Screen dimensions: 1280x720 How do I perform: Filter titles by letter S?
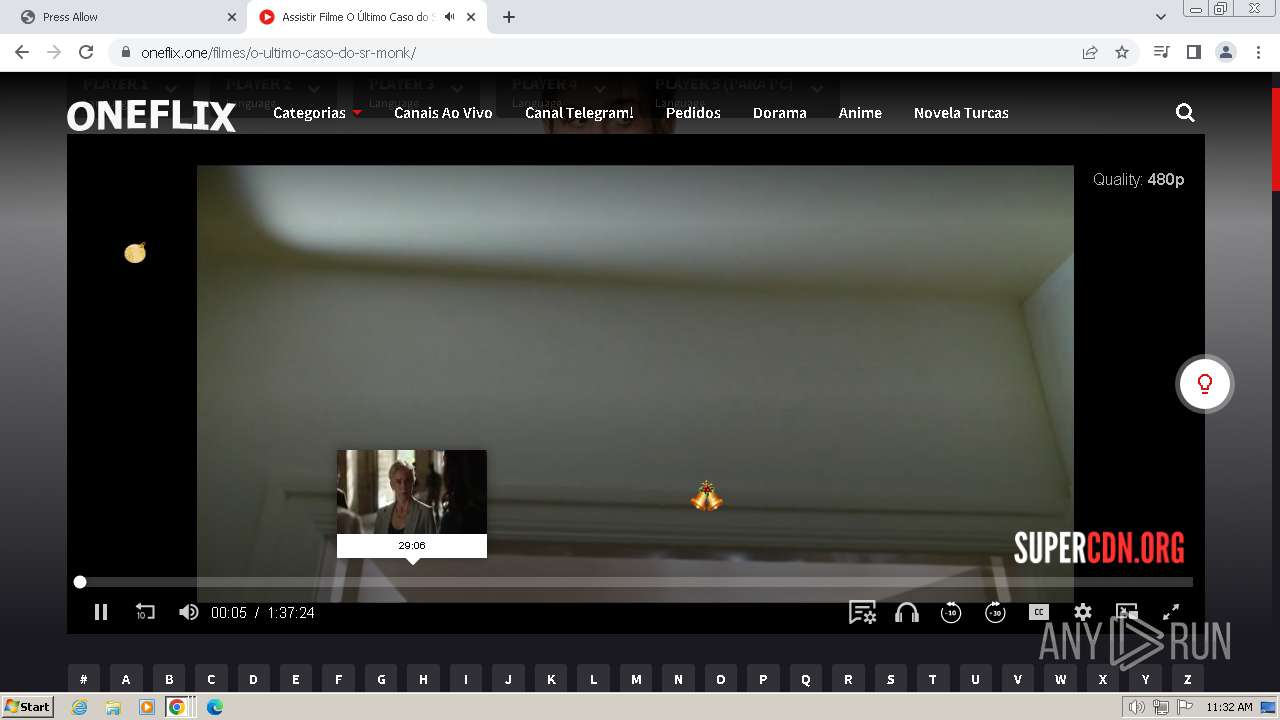pyautogui.click(x=891, y=679)
